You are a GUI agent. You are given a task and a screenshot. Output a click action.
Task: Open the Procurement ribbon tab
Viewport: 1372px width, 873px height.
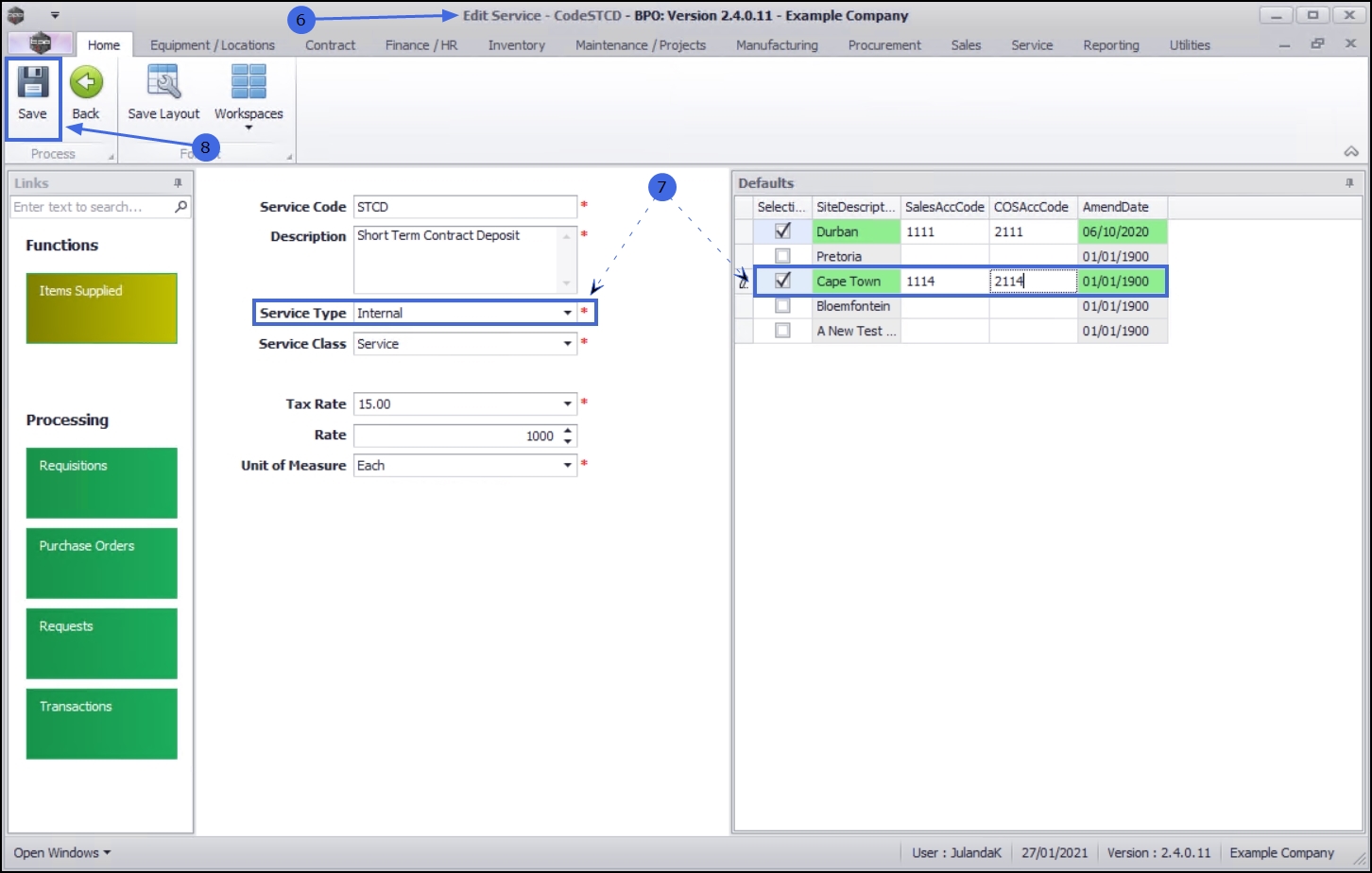[x=884, y=45]
